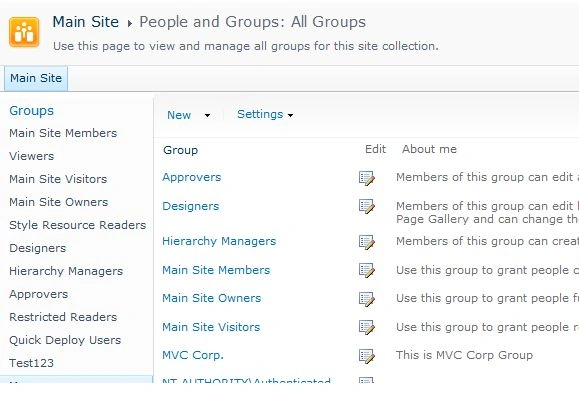Screen dimensions: 579x397
Task: Open the New dropdown menu
Action: click(188, 115)
